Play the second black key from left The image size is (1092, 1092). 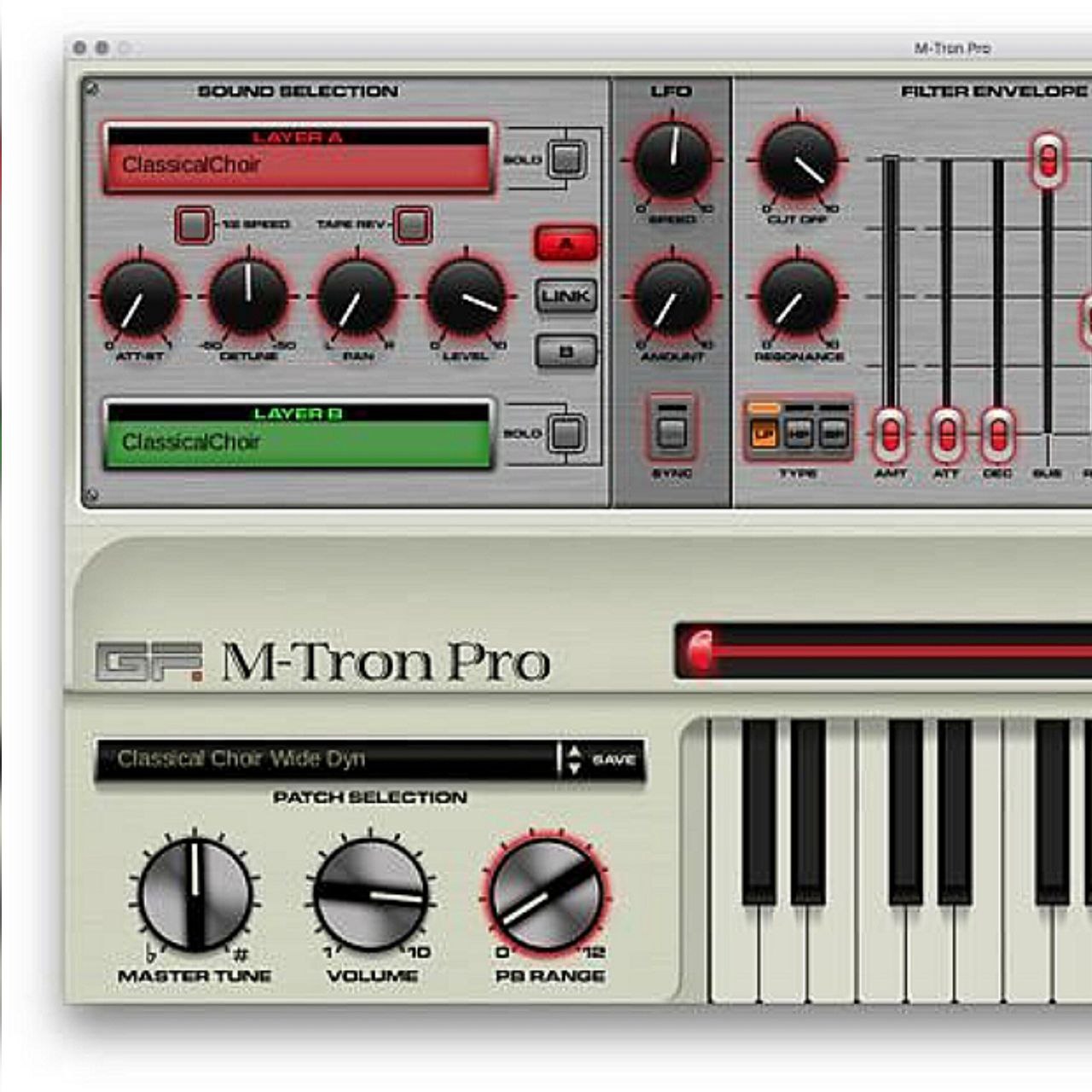[808, 810]
